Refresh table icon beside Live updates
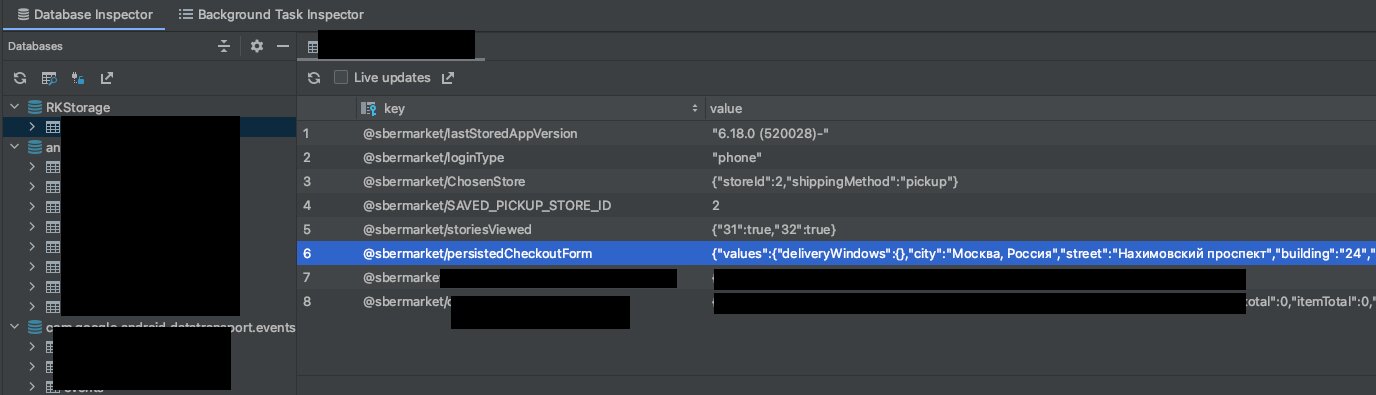Image resolution: width=1376 pixels, height=395 pixels. point(314,78)
